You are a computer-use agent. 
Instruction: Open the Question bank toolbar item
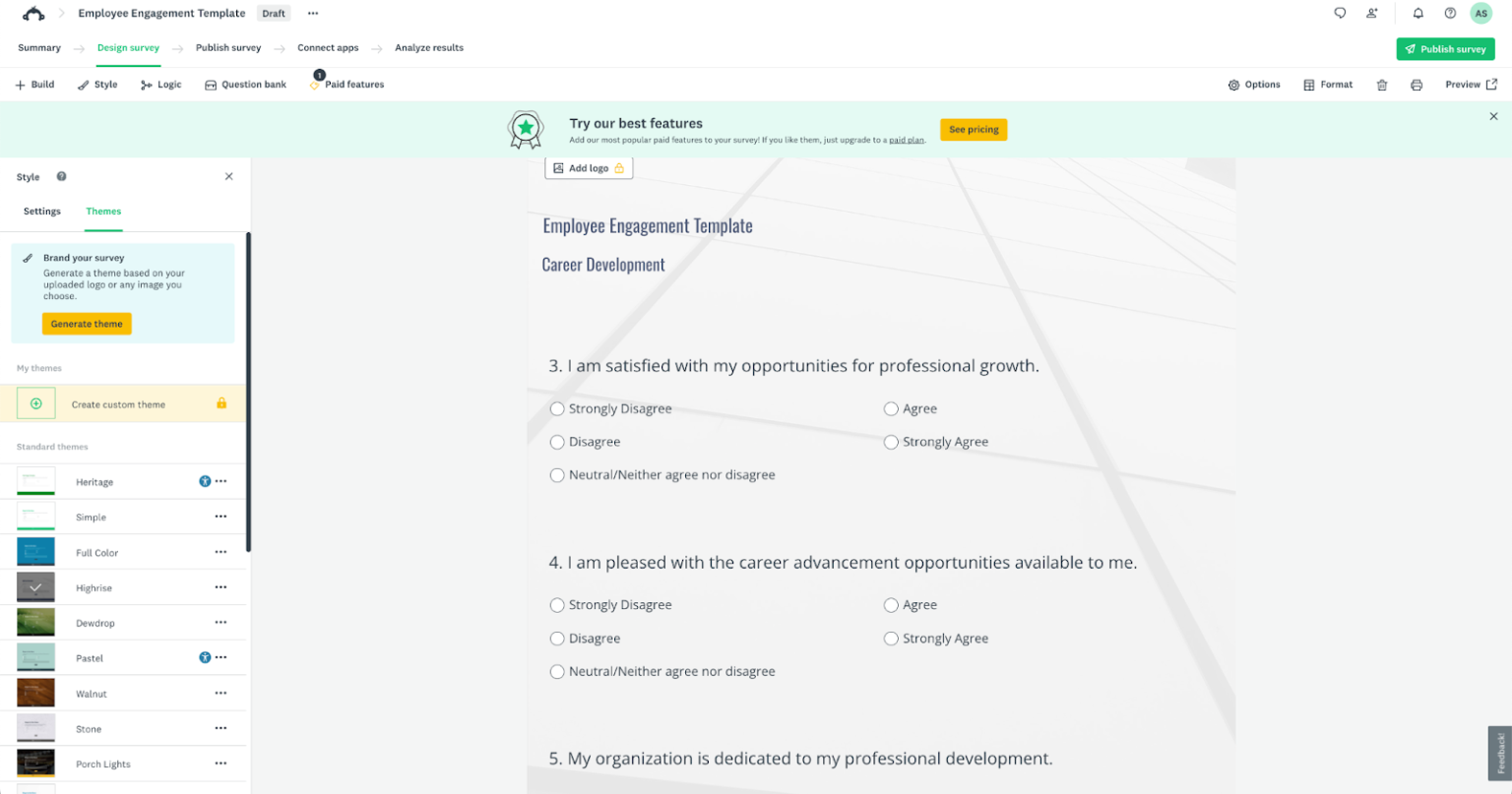click(245, 85)
